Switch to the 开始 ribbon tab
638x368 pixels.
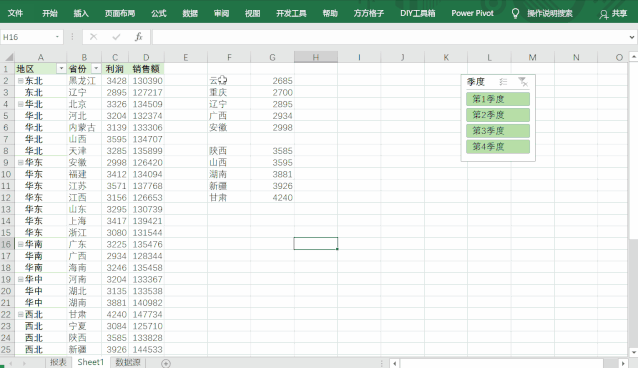[50, 13]
